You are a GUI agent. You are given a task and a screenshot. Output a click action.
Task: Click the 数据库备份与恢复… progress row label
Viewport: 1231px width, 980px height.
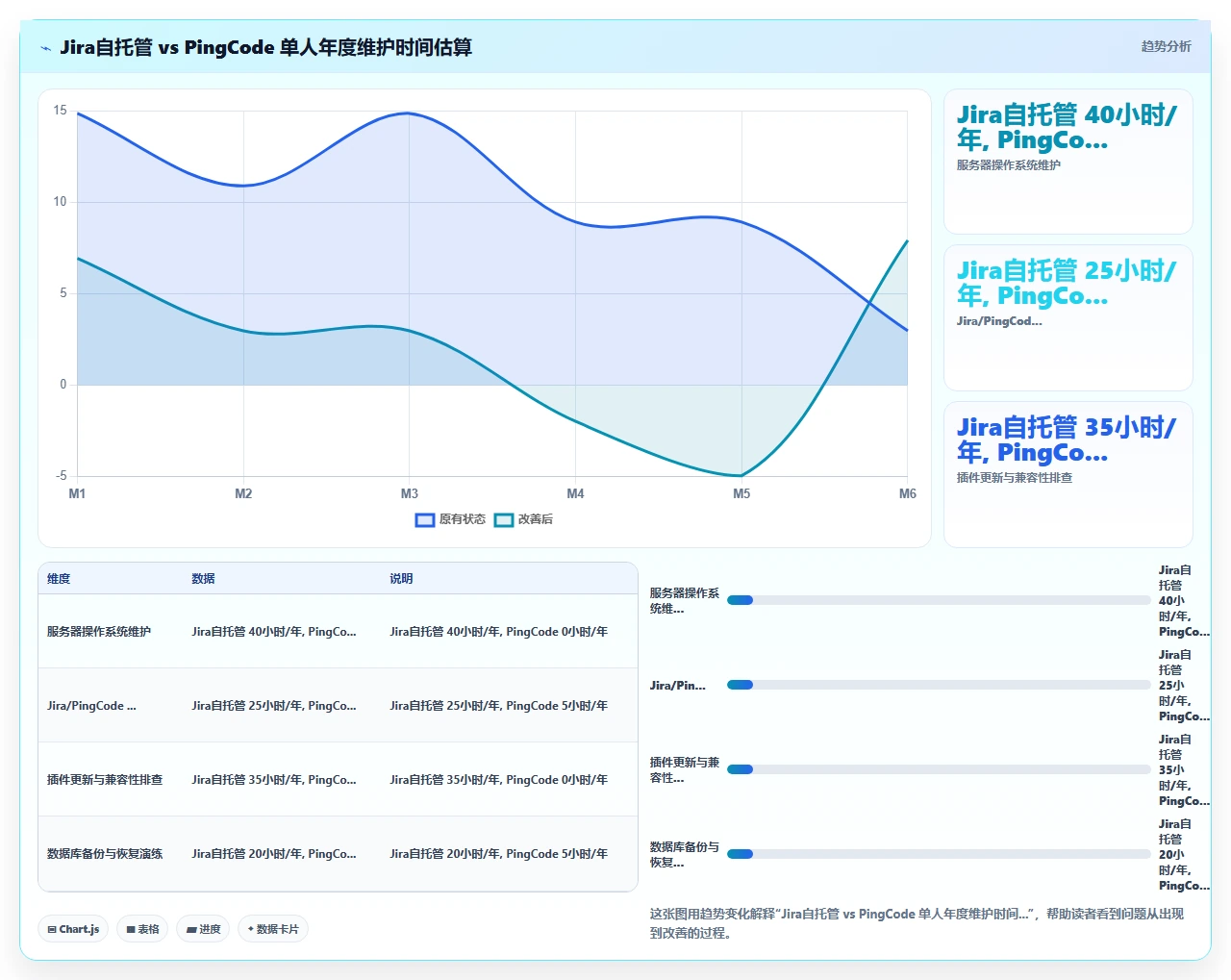click(684, 855)
